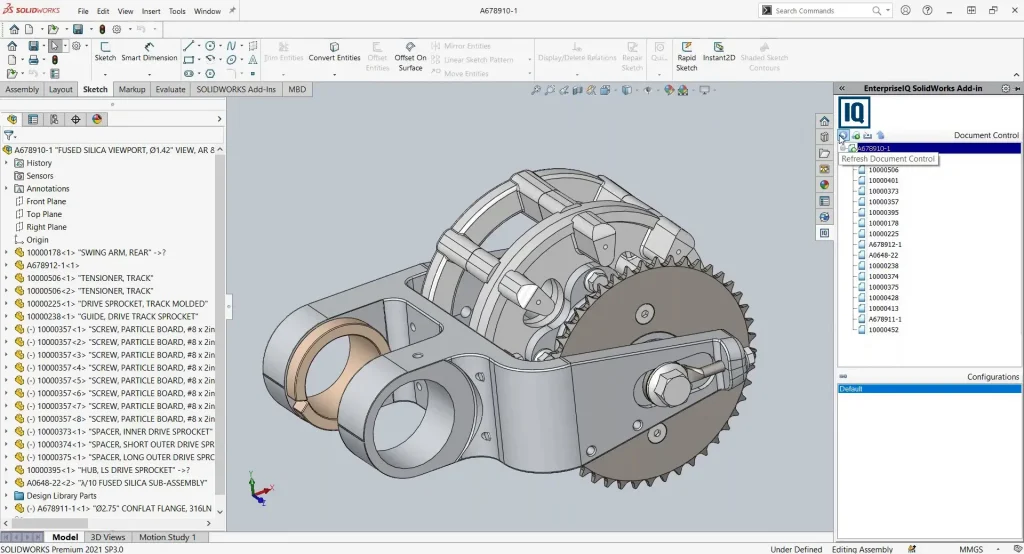1024x554 pixels.
Task: Open the Motion Study 1 tab
Action: pos(167,537)
